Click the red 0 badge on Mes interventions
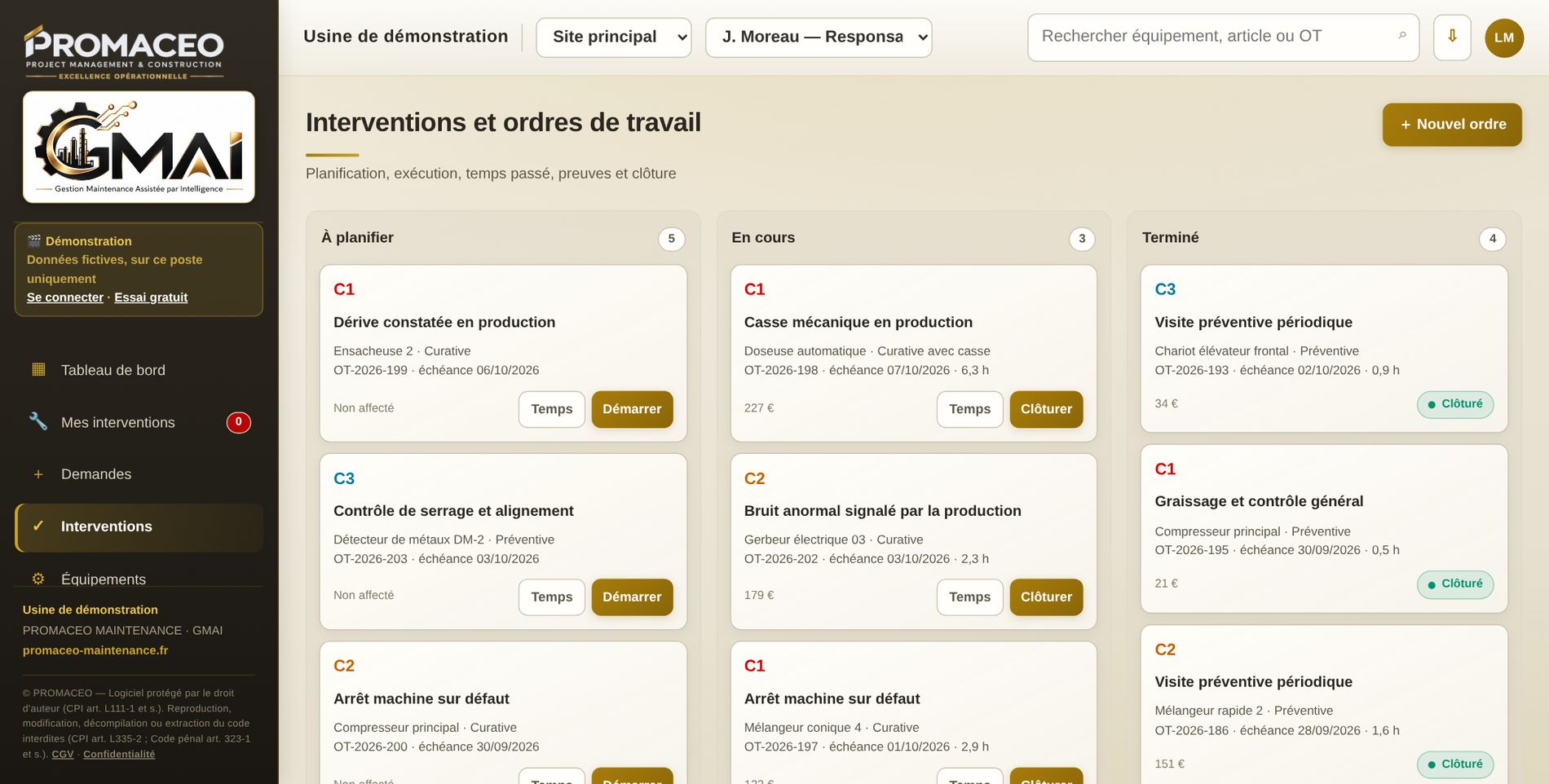Image resolution: width=1549 pixels, height=784 pixels. 238,422
